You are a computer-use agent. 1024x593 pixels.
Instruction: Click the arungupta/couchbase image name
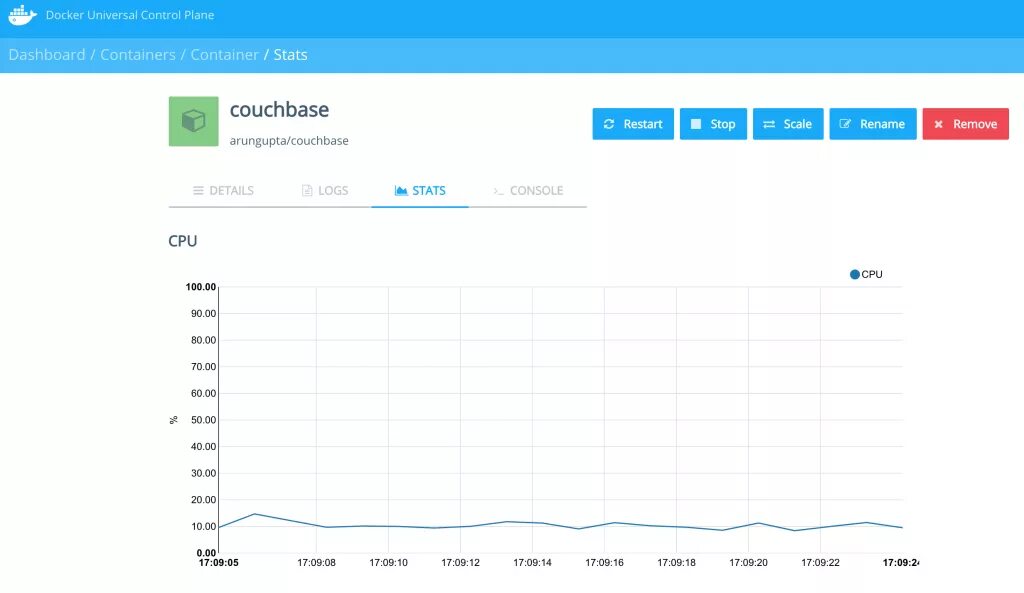click(x=289, y=140)
